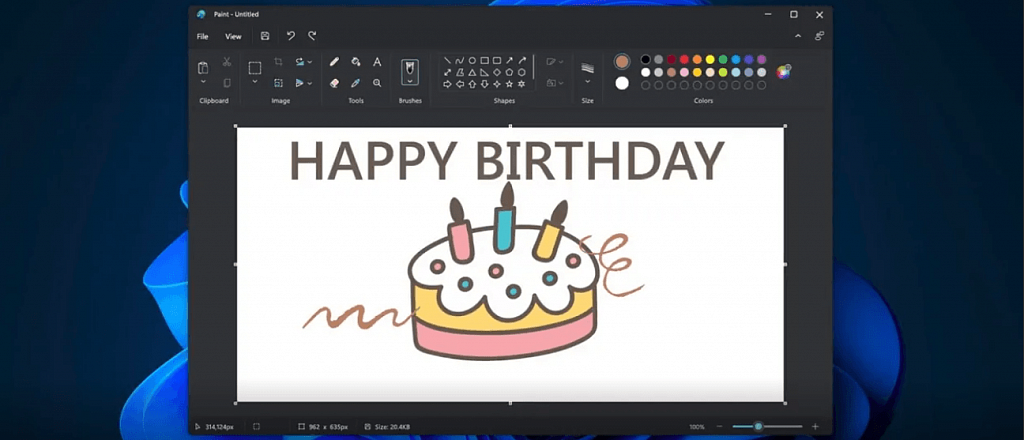The width and height of the screenshot is (1024, 440).
Task: Pick the black color swatch
Action: click(645, 59)
